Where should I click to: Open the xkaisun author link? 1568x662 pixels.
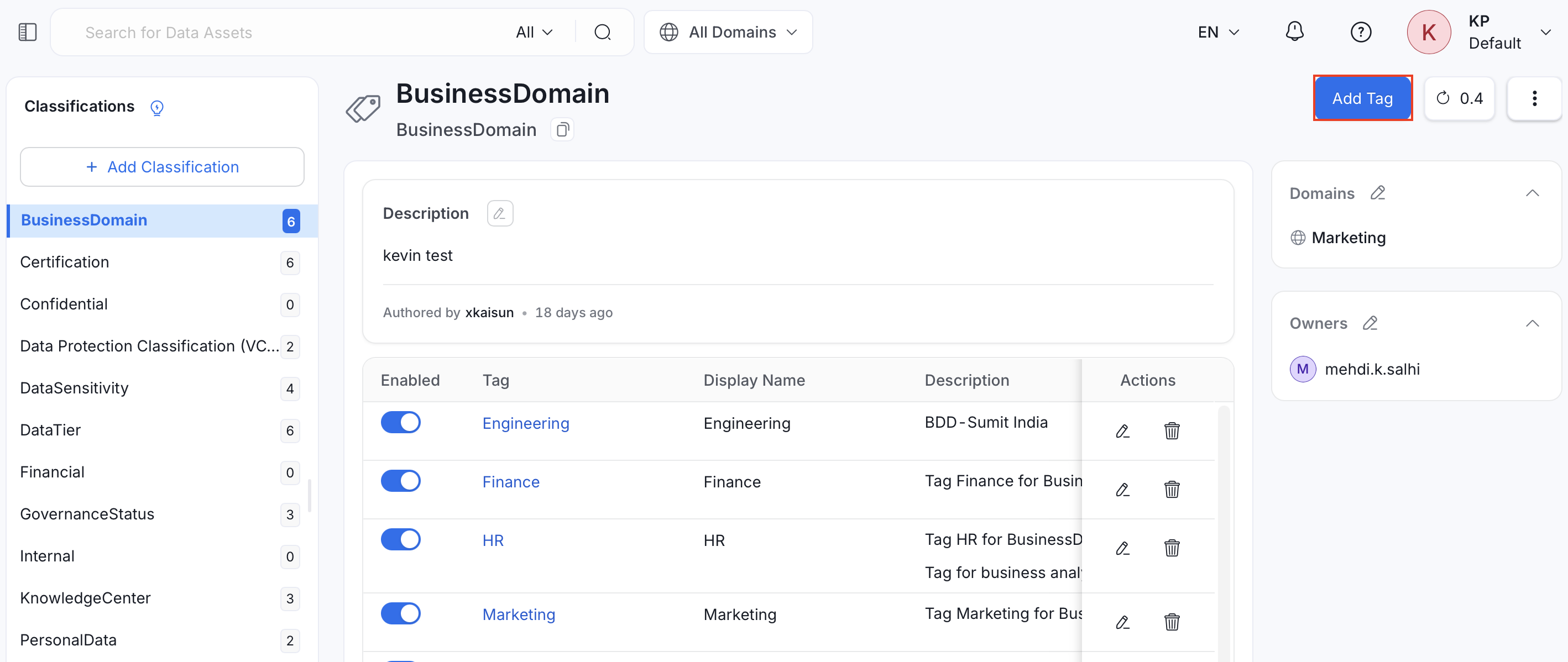(x=489, y=313)
